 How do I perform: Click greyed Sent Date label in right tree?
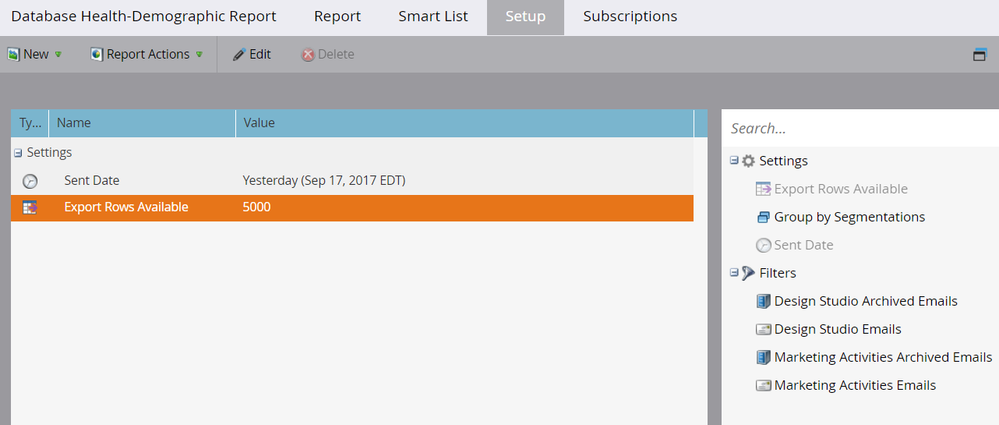coord(803,245)
